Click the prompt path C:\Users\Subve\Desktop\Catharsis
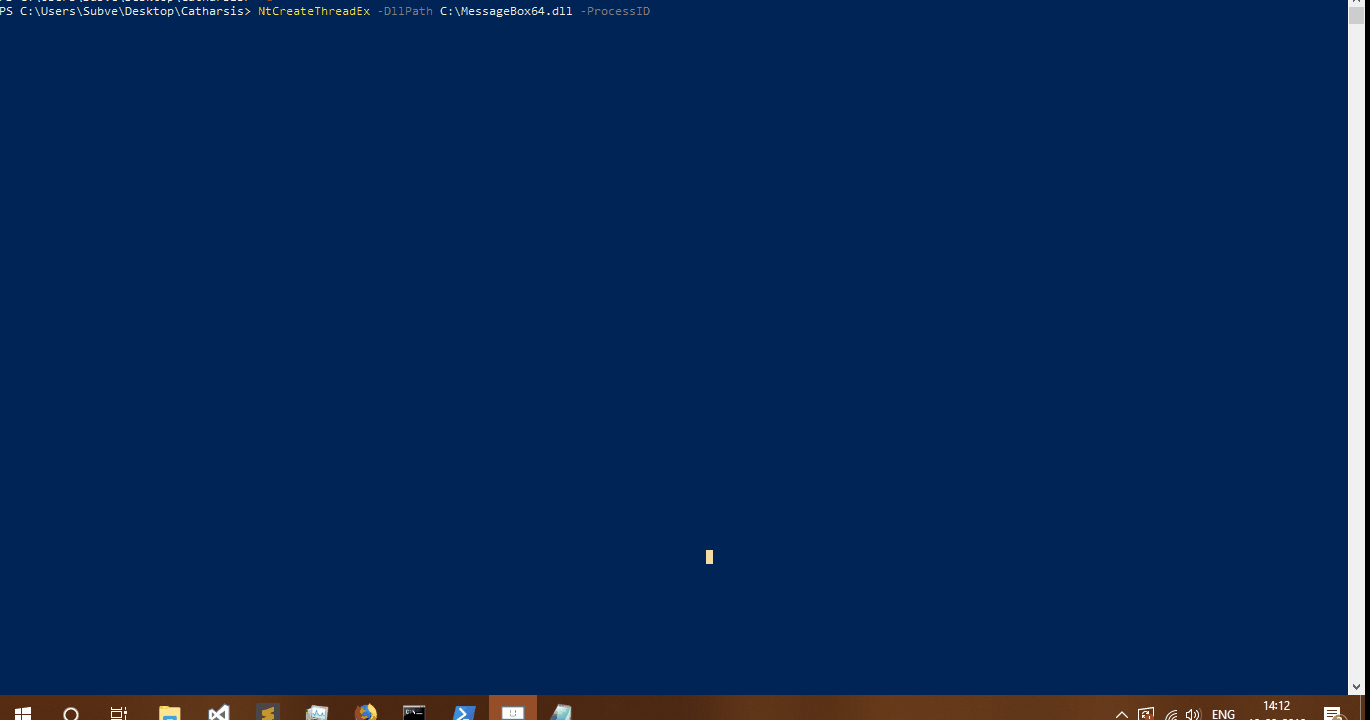1370x720 pixels. tap(132, 11)
